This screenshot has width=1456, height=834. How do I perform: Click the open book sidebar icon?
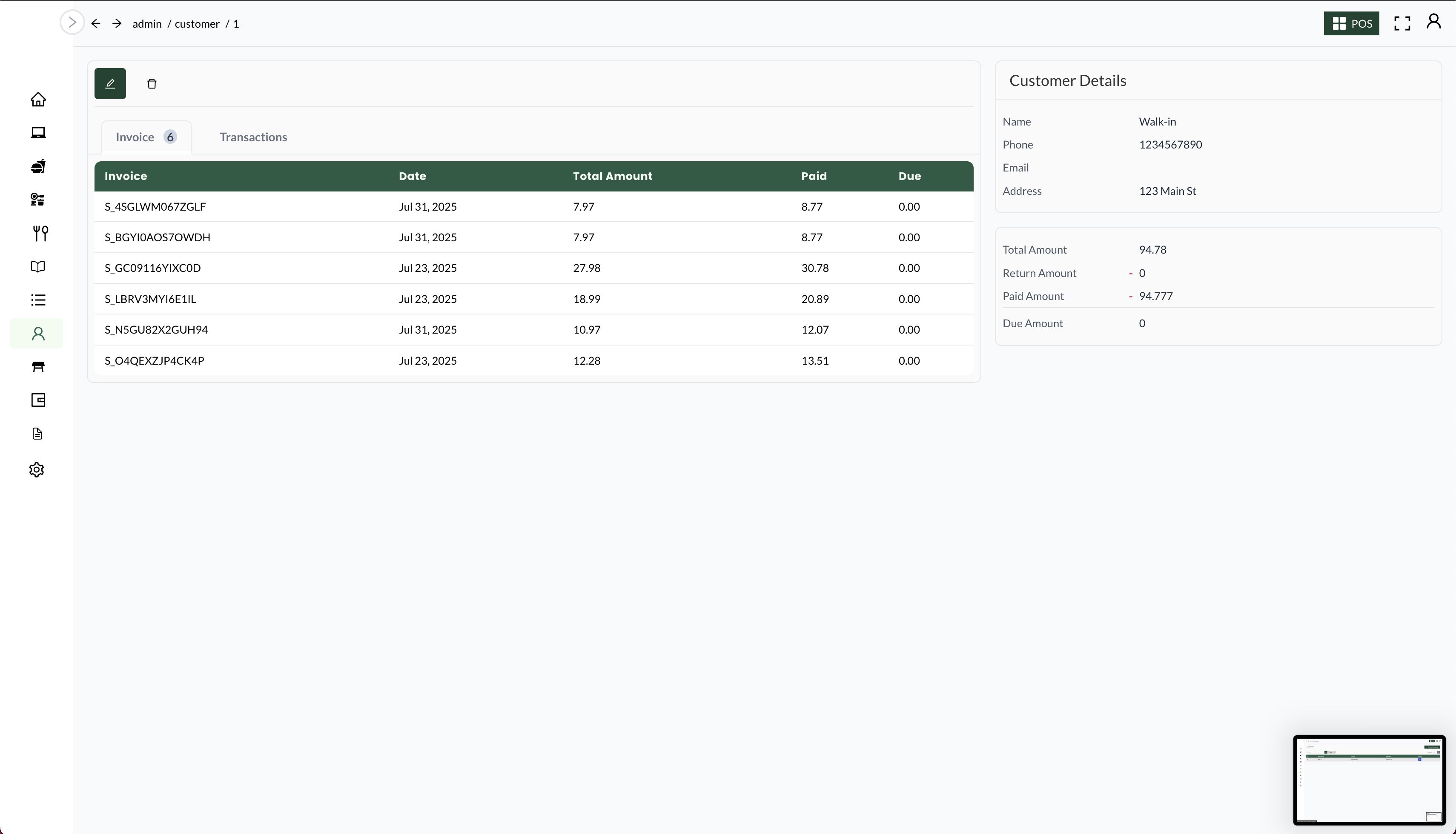pos(38,266)
